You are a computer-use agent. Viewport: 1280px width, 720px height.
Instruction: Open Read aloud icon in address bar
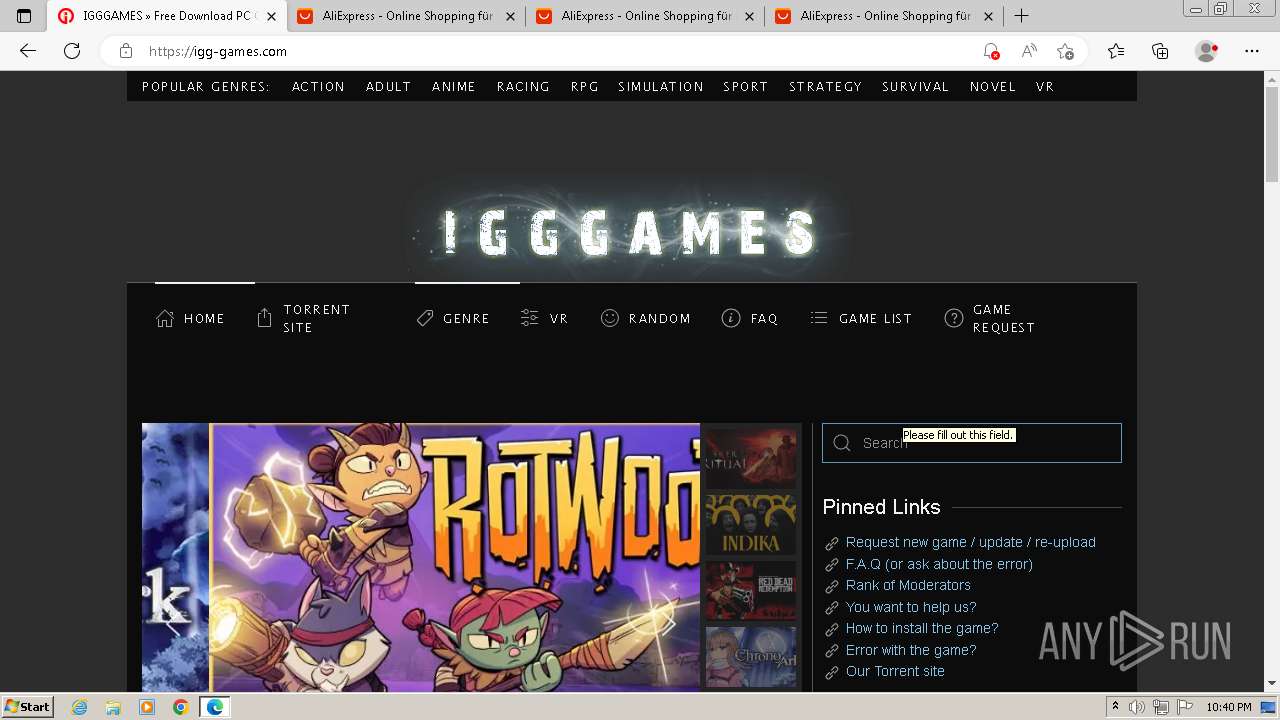(x=1028, y=51)
